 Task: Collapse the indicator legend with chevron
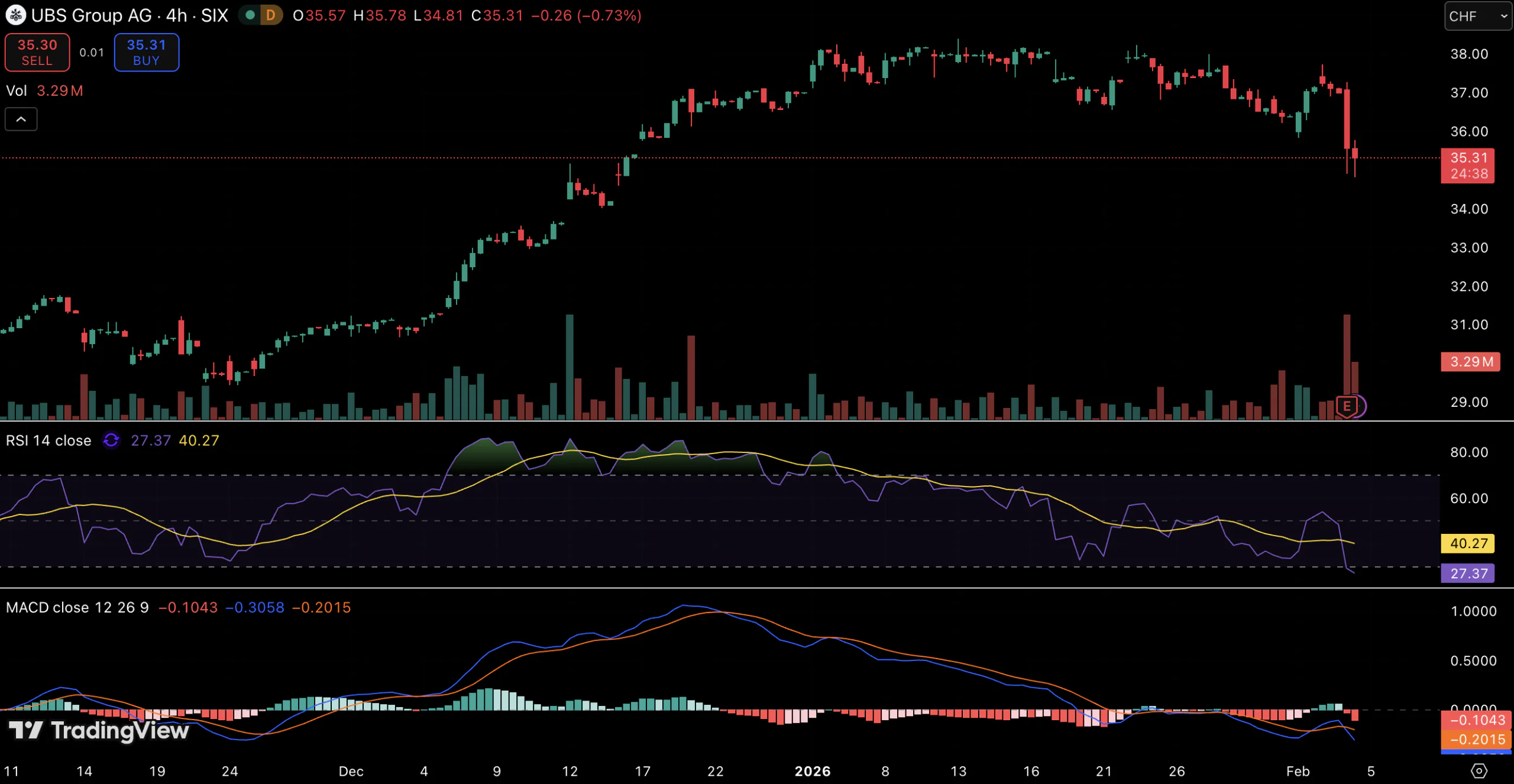pyautogui.click(x=21, y=119)
